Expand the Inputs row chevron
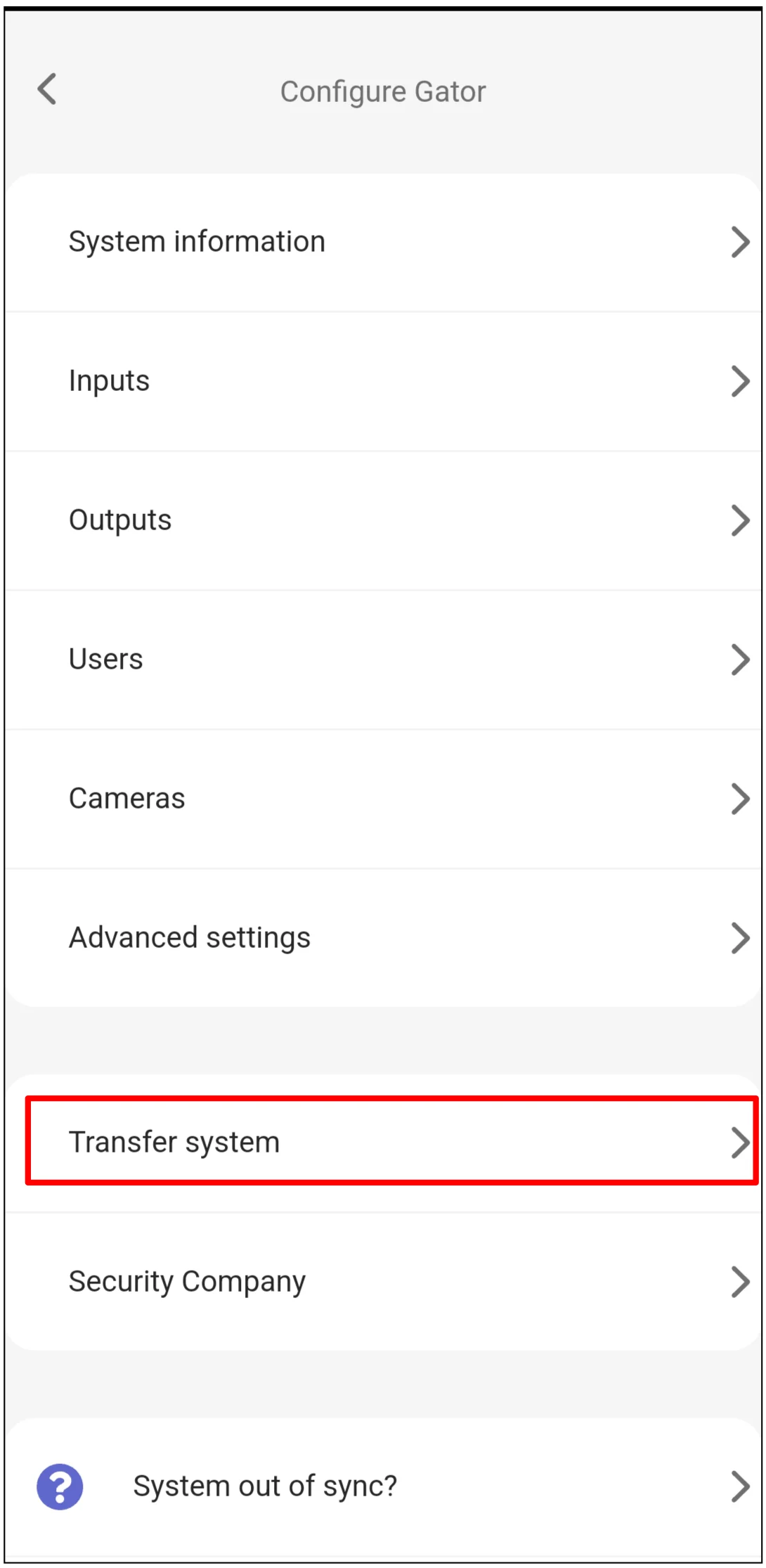The width and height of the screenshot is (766, 1568). coord(740,381)
